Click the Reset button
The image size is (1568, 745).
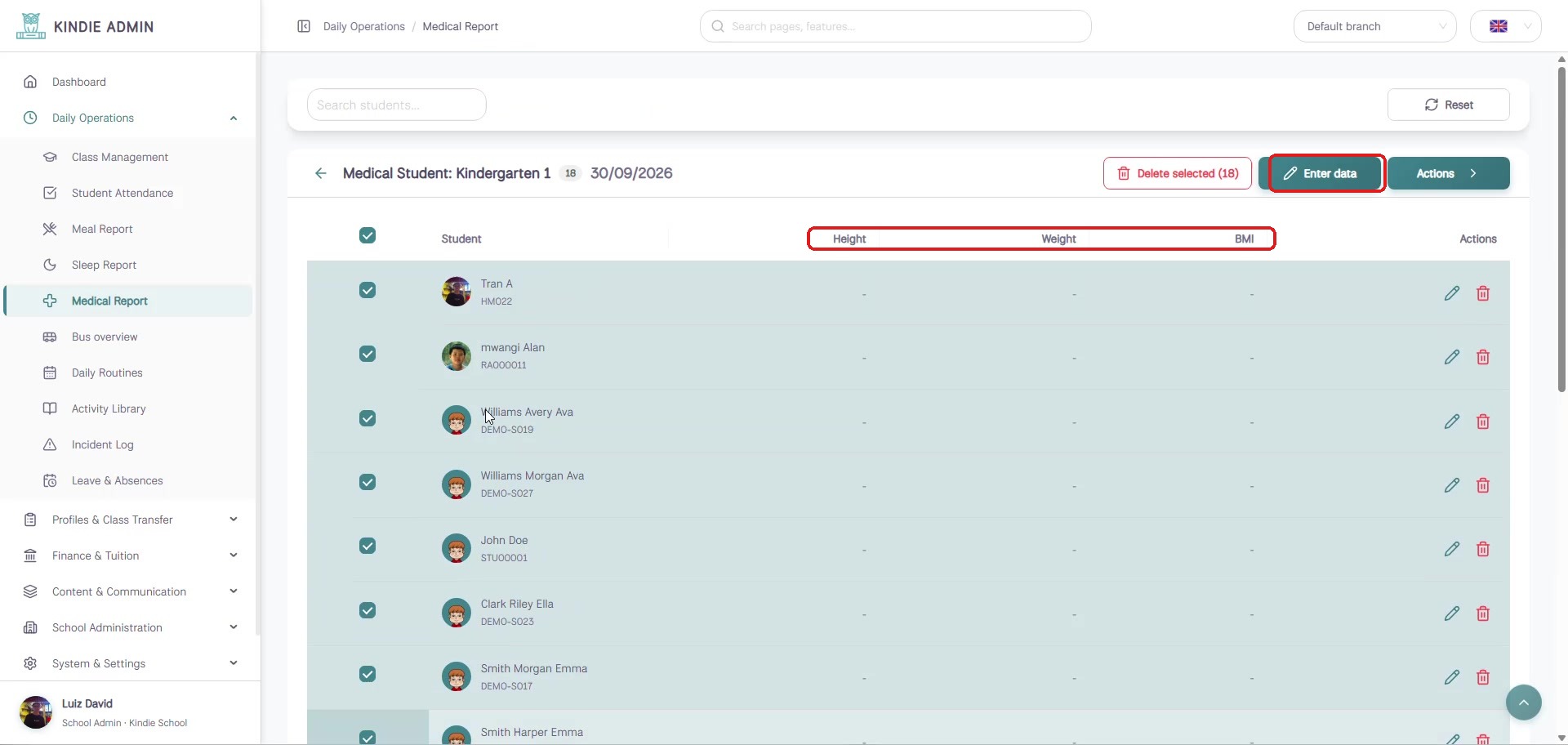click(1448, 105)
